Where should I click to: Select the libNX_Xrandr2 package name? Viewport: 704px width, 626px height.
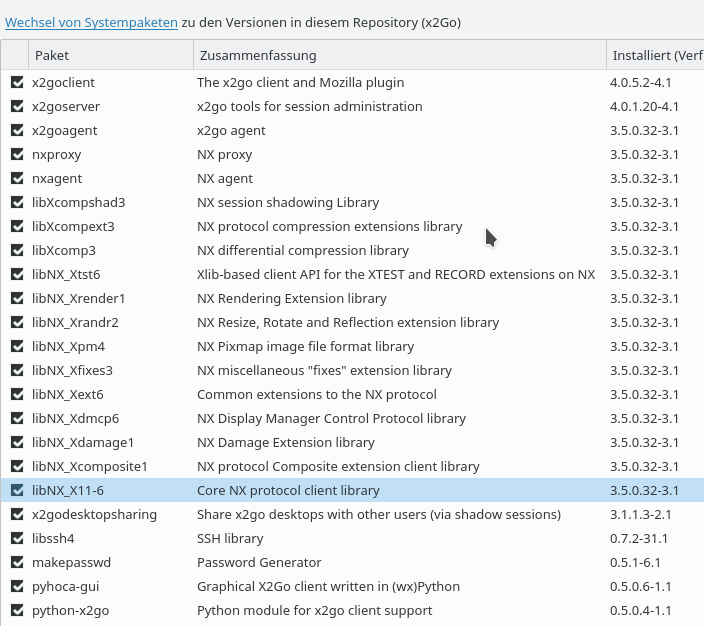coord(75,322)
